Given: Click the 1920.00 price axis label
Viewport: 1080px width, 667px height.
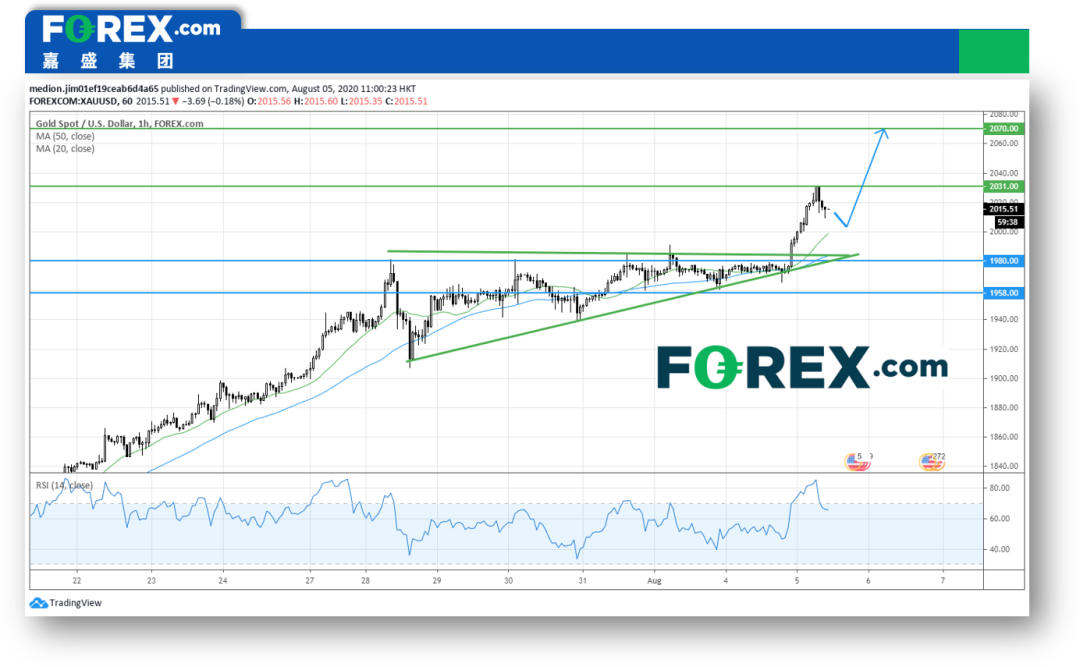Looking at the screenshot, I should tap(1004, 349).
